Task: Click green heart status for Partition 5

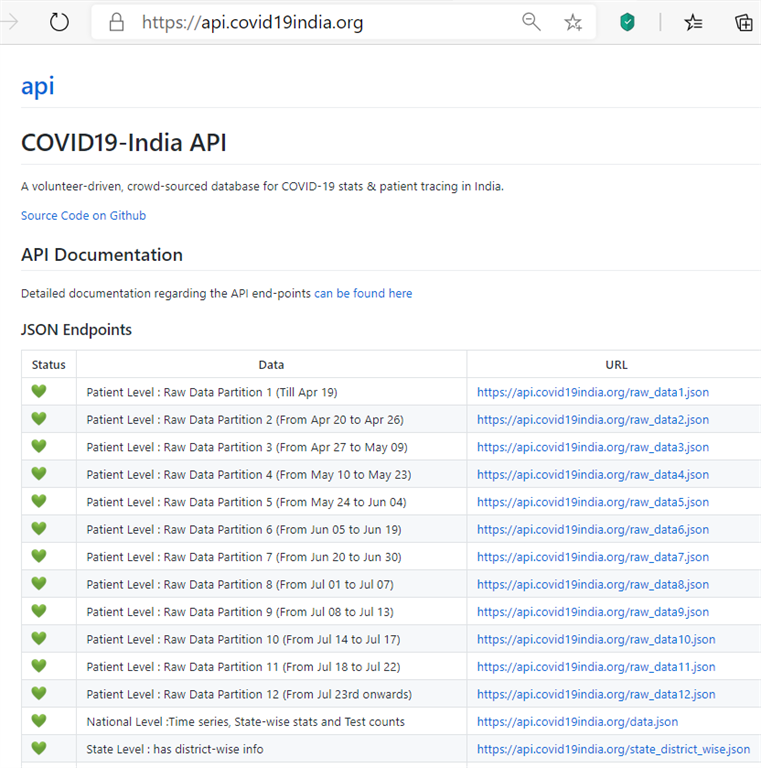Action: [x=39, y=501]
